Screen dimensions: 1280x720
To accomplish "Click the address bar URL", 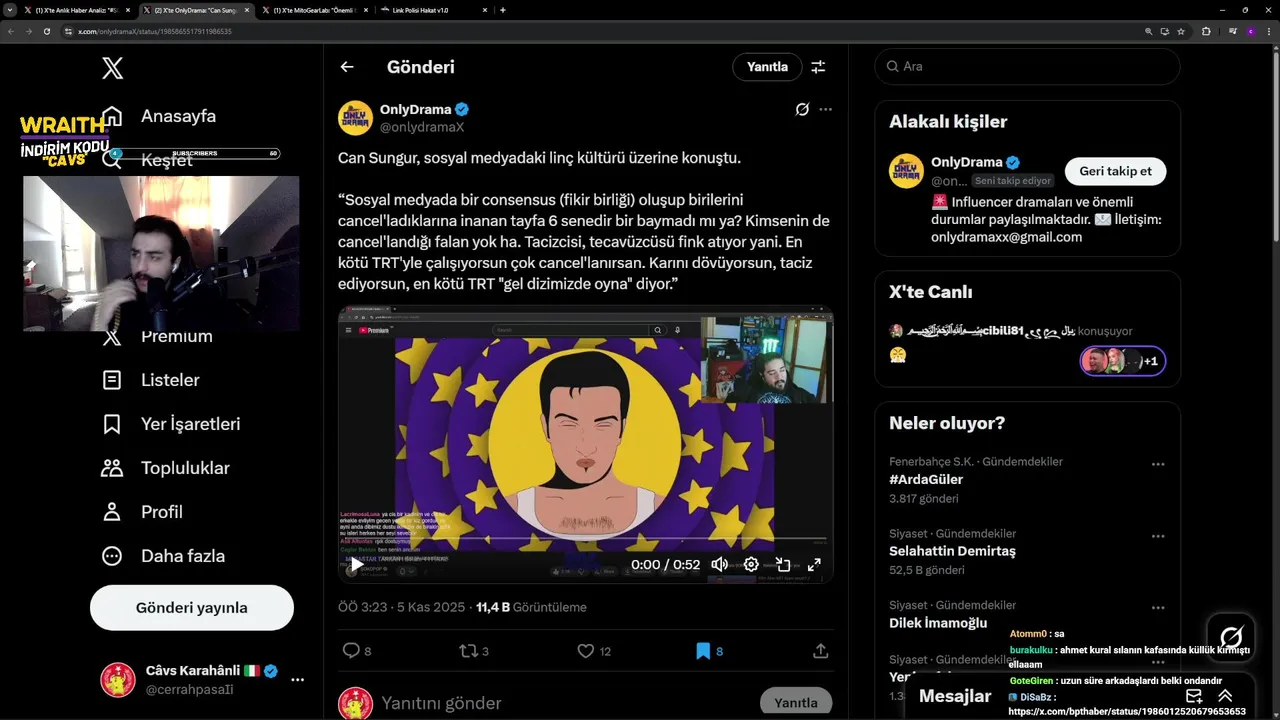I will coord(155,31).
